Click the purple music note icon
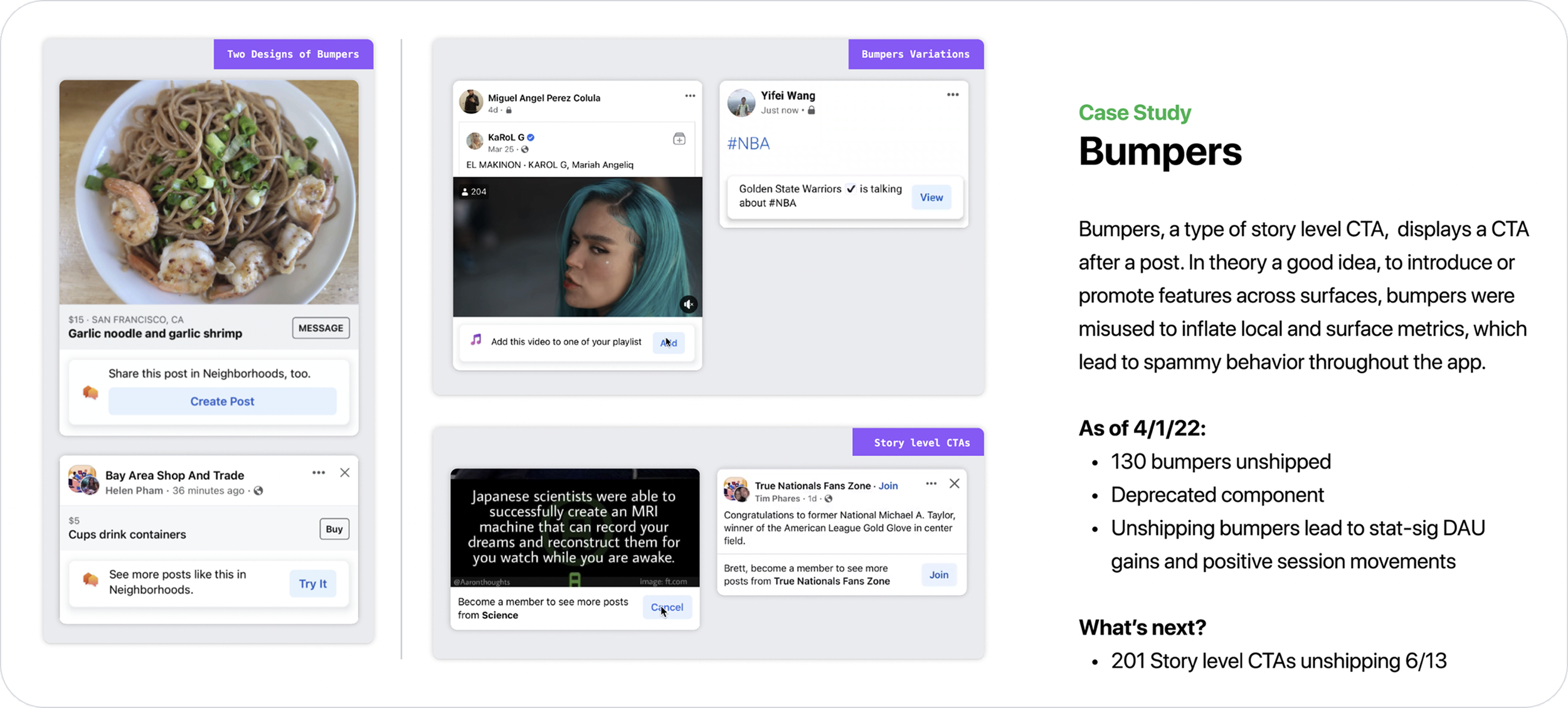Viewport: 1568px width, 708px height. [x=476, y=340]
